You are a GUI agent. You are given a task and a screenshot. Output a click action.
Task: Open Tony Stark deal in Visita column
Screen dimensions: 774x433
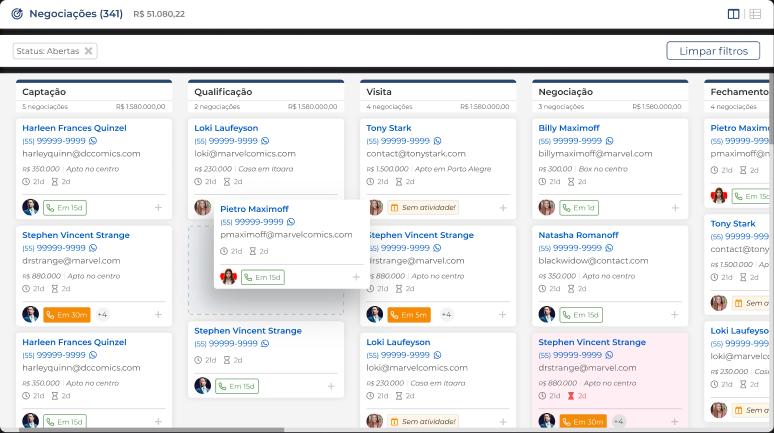(x=388, y=128)
